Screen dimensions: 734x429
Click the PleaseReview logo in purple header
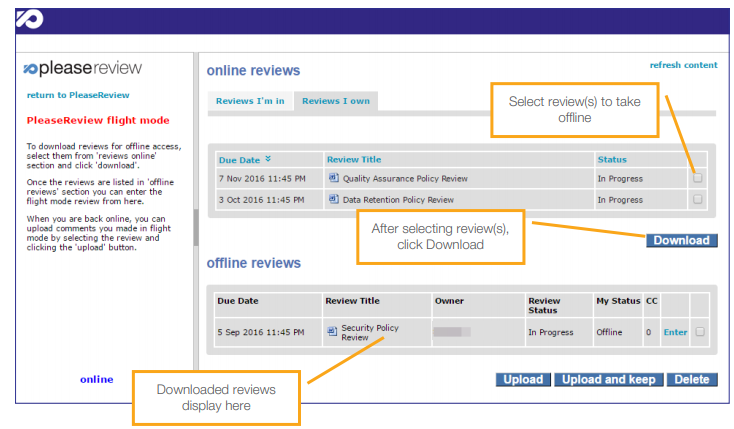pos(29,19)
